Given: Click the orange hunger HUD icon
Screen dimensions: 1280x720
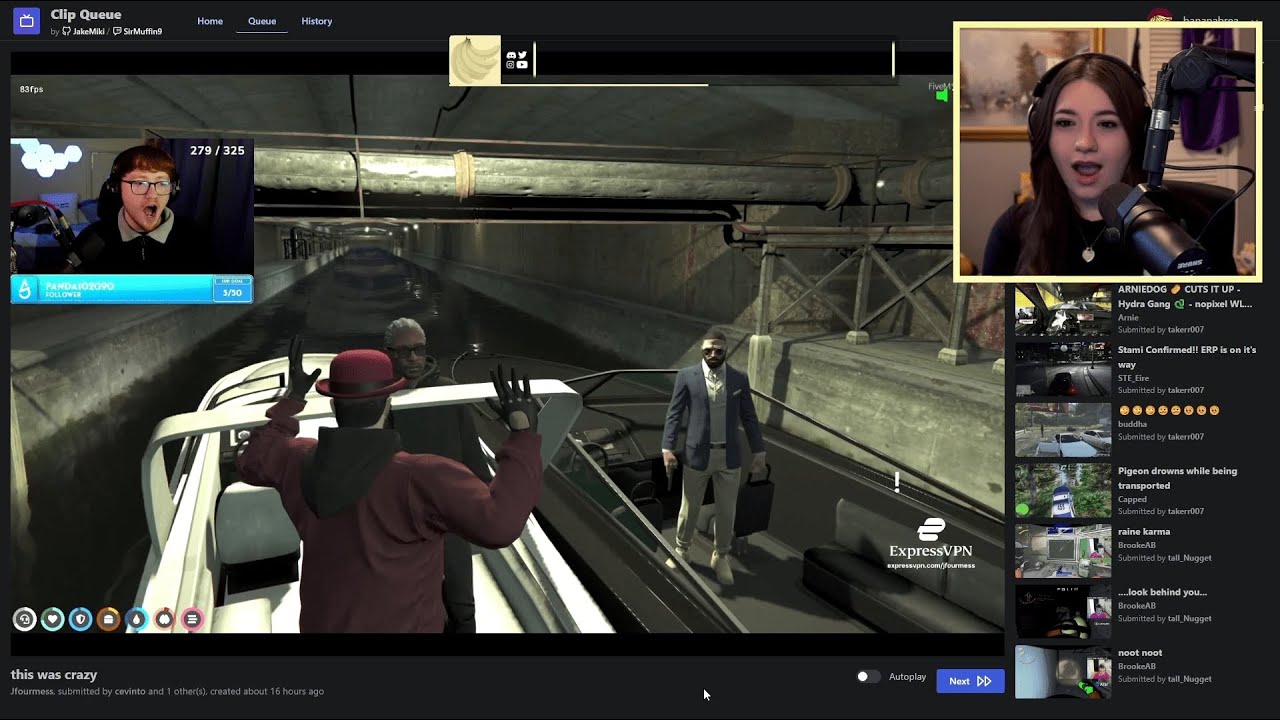Looking at the screenshot, I should [x=109, y=620].
